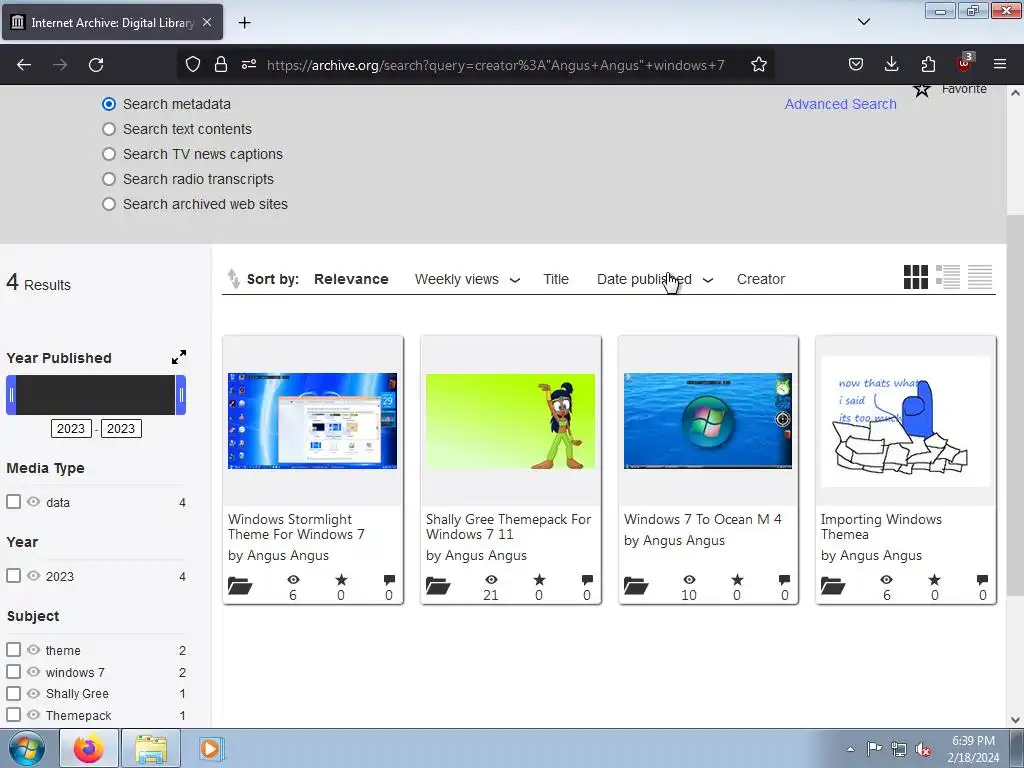The height and width of the screenshot is (768, 1024).
Task: Check the Themepack subject filter
Action: point(13,714)
